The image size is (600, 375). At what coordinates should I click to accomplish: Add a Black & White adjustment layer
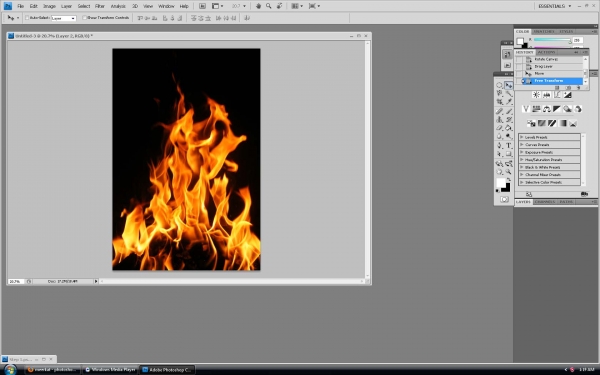[x=557, y=109]
